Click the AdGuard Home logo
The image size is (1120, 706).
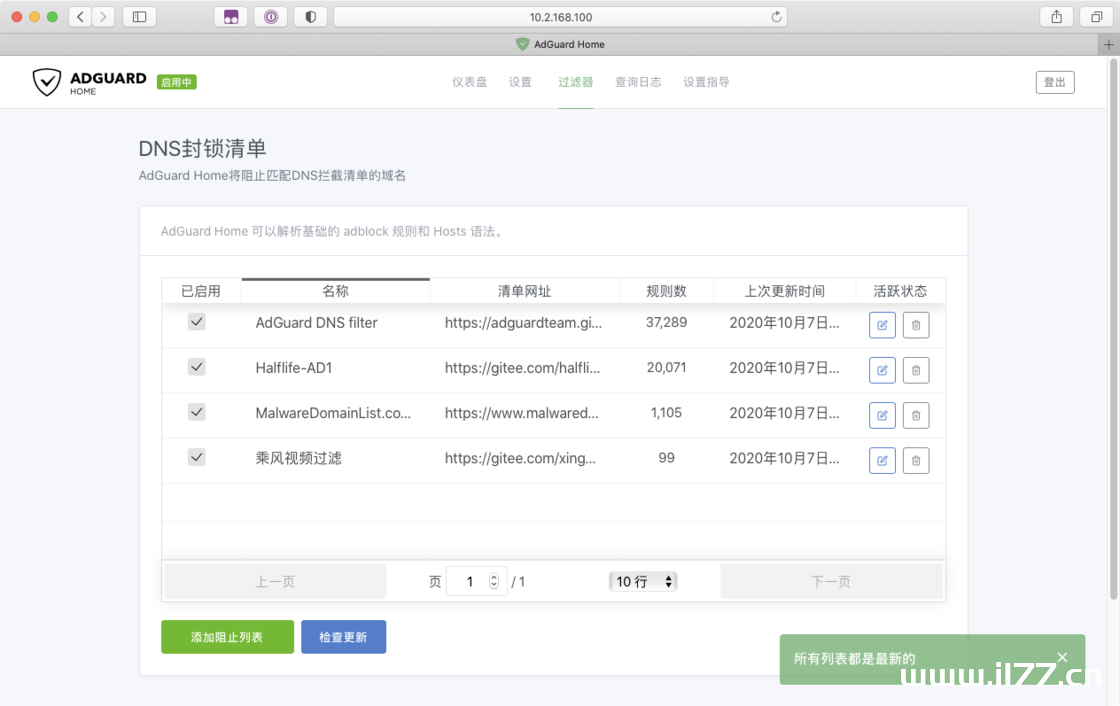tap(89, 82)
